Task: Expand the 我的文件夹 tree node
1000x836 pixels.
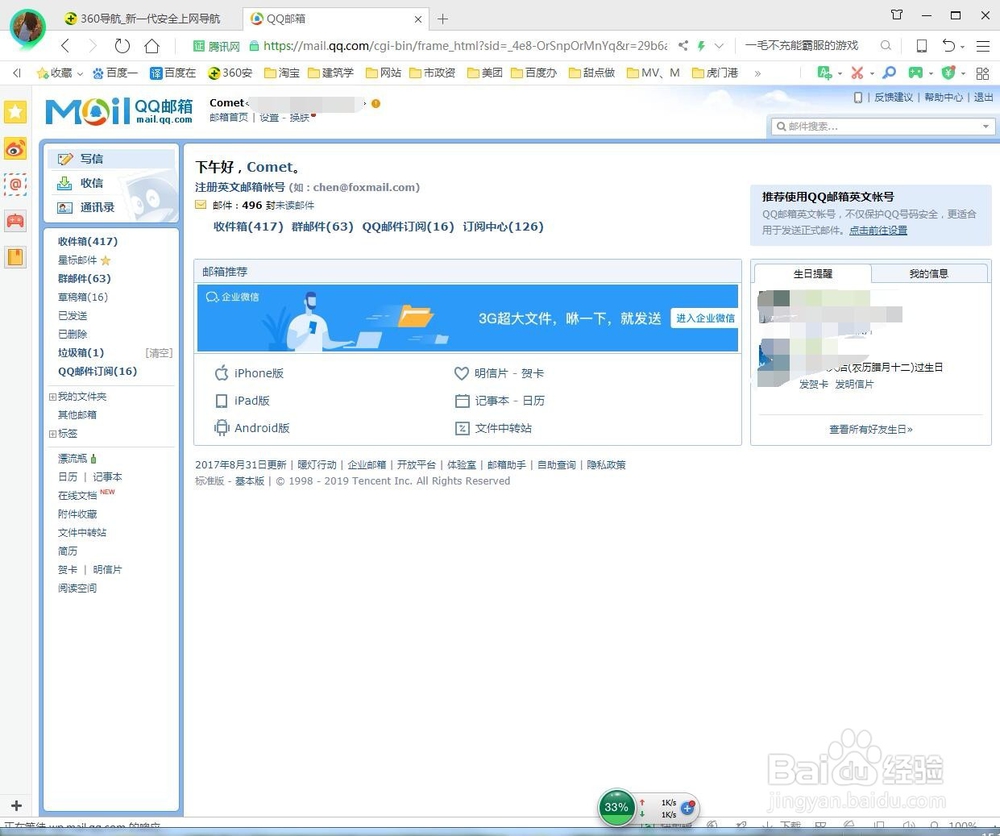Action: (52, 397)
